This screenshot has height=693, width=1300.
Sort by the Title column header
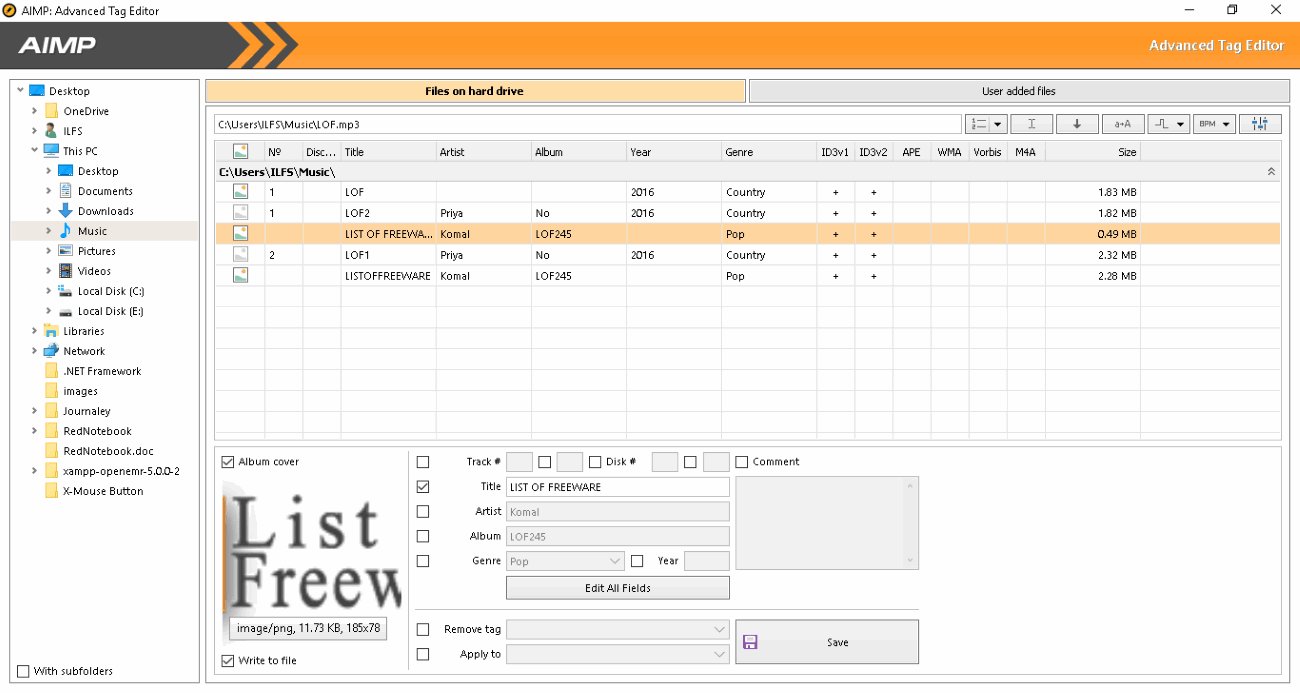(x=388, y=152)
